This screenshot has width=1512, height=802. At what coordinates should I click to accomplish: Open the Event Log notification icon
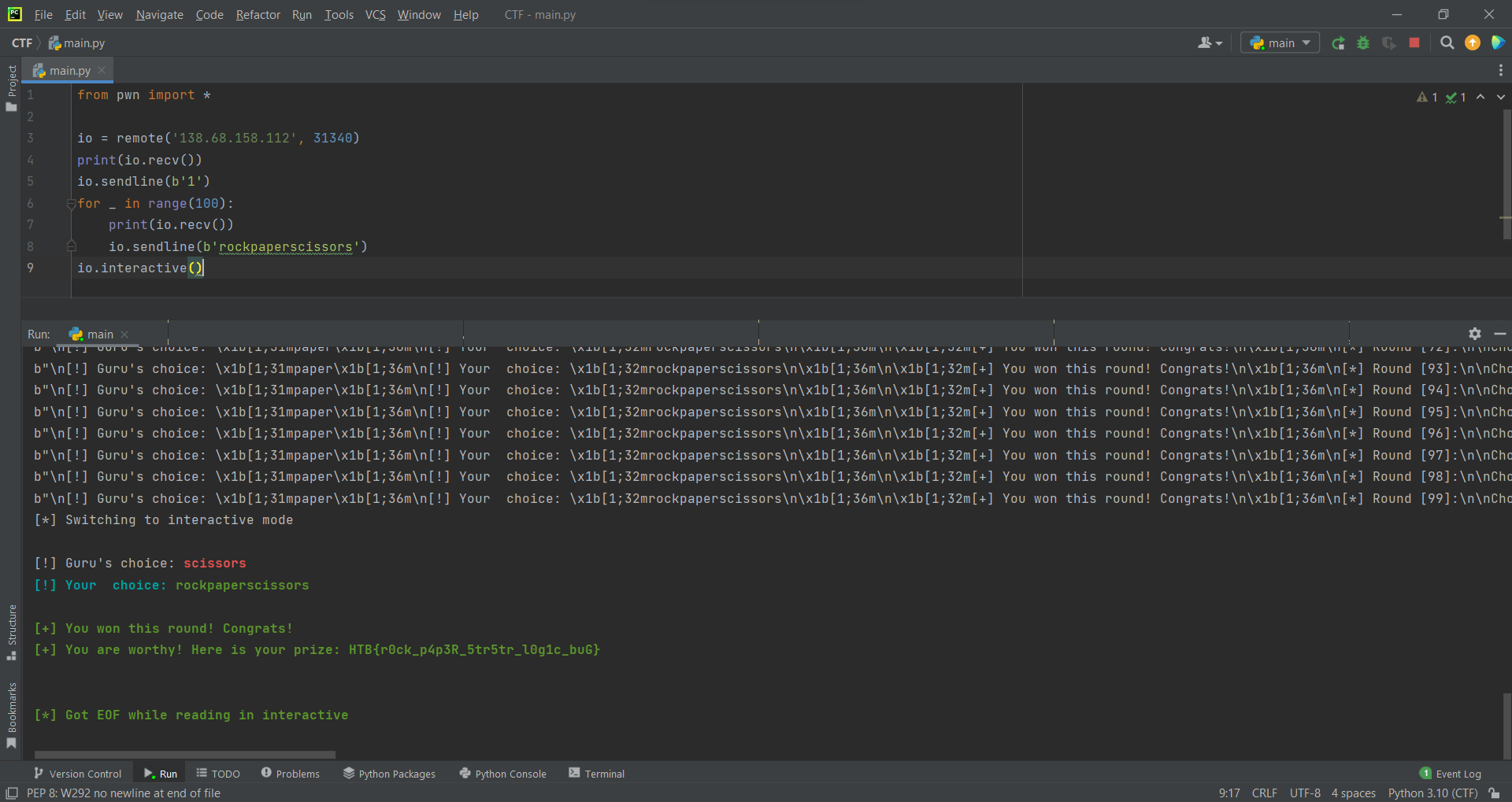(1425, 773)
